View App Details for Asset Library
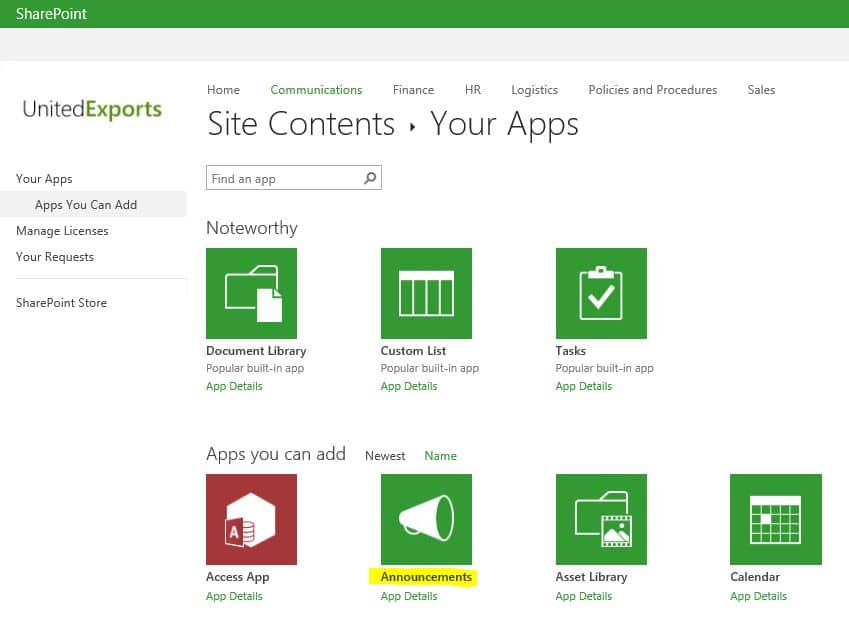Screen dimensions: 849x636 (584, 596)
